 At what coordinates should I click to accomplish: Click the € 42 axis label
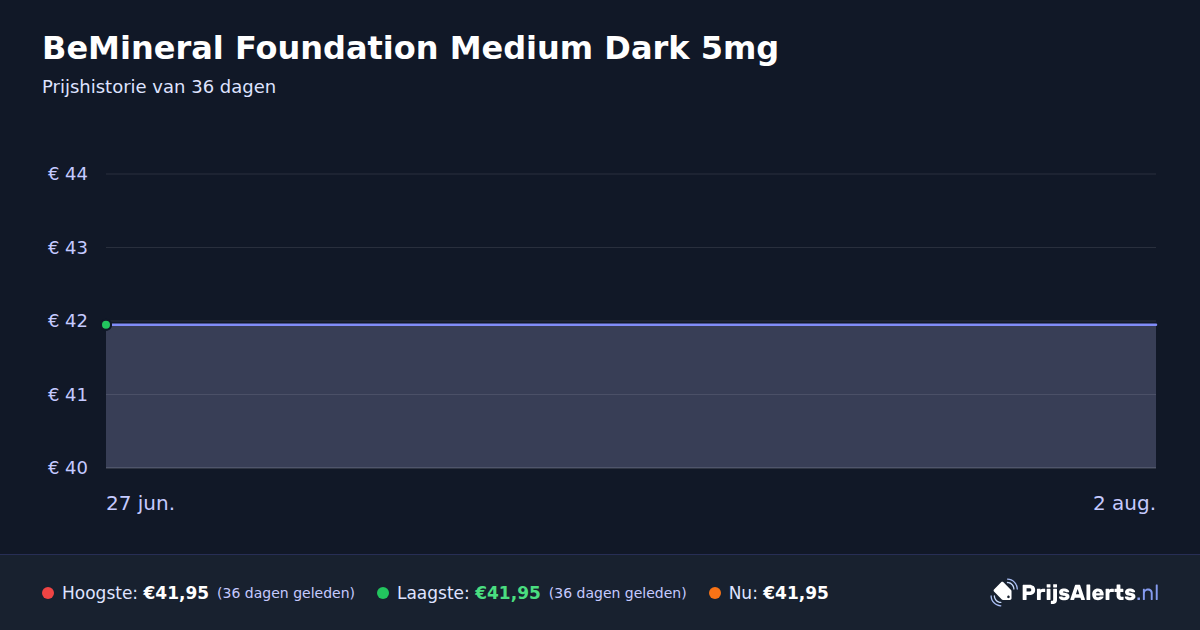pyautogui.click(x=68, y=321)
